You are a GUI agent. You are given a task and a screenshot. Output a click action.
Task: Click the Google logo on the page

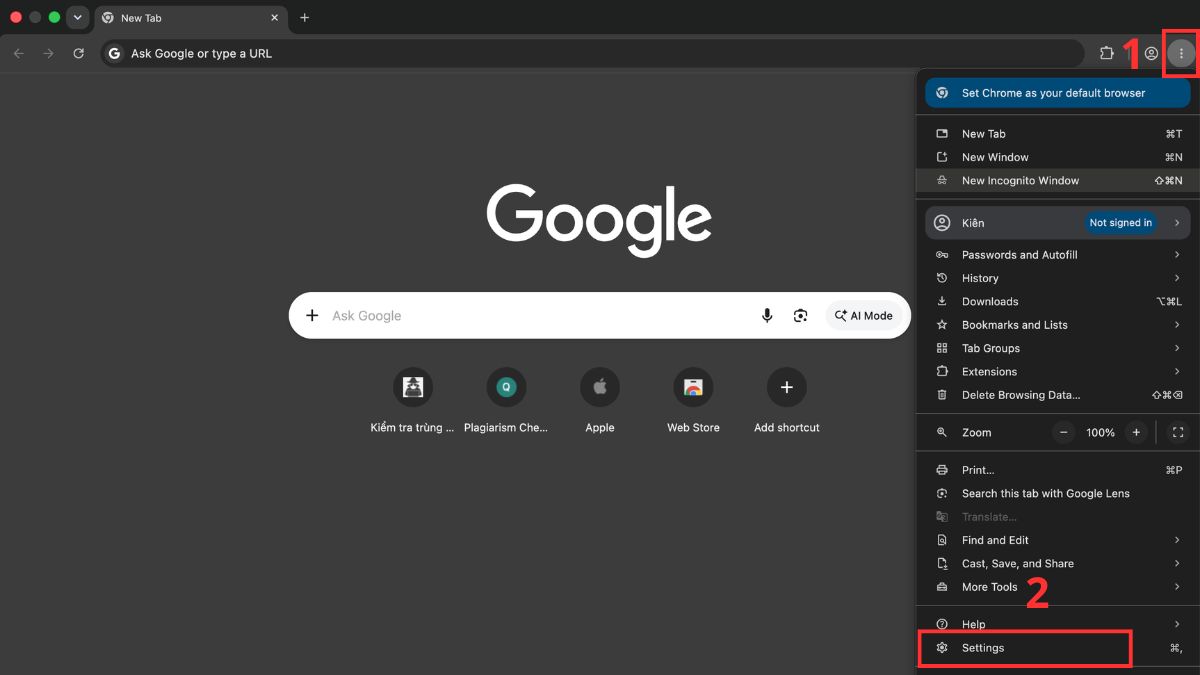coord(599,220)
